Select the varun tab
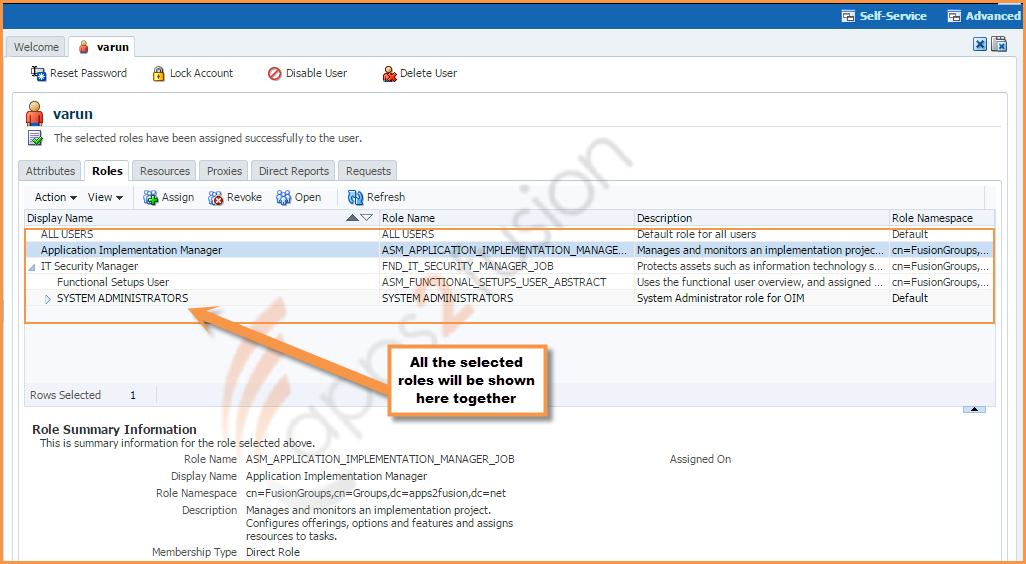Screen dimensions: 1026x564 click(x=103, y=47)
